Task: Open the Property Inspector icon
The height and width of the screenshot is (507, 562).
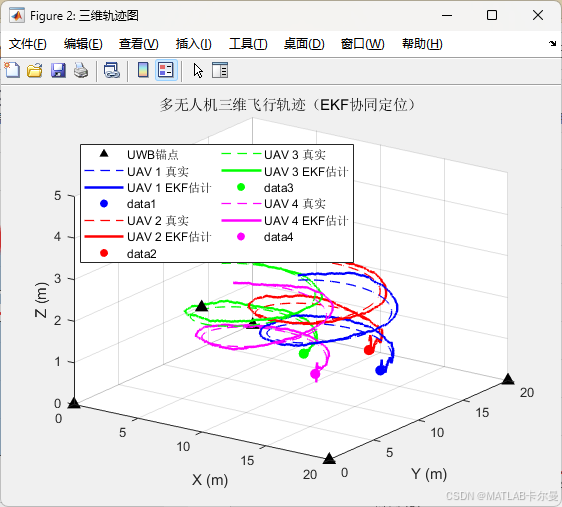Action: click(x=220, y=70)
